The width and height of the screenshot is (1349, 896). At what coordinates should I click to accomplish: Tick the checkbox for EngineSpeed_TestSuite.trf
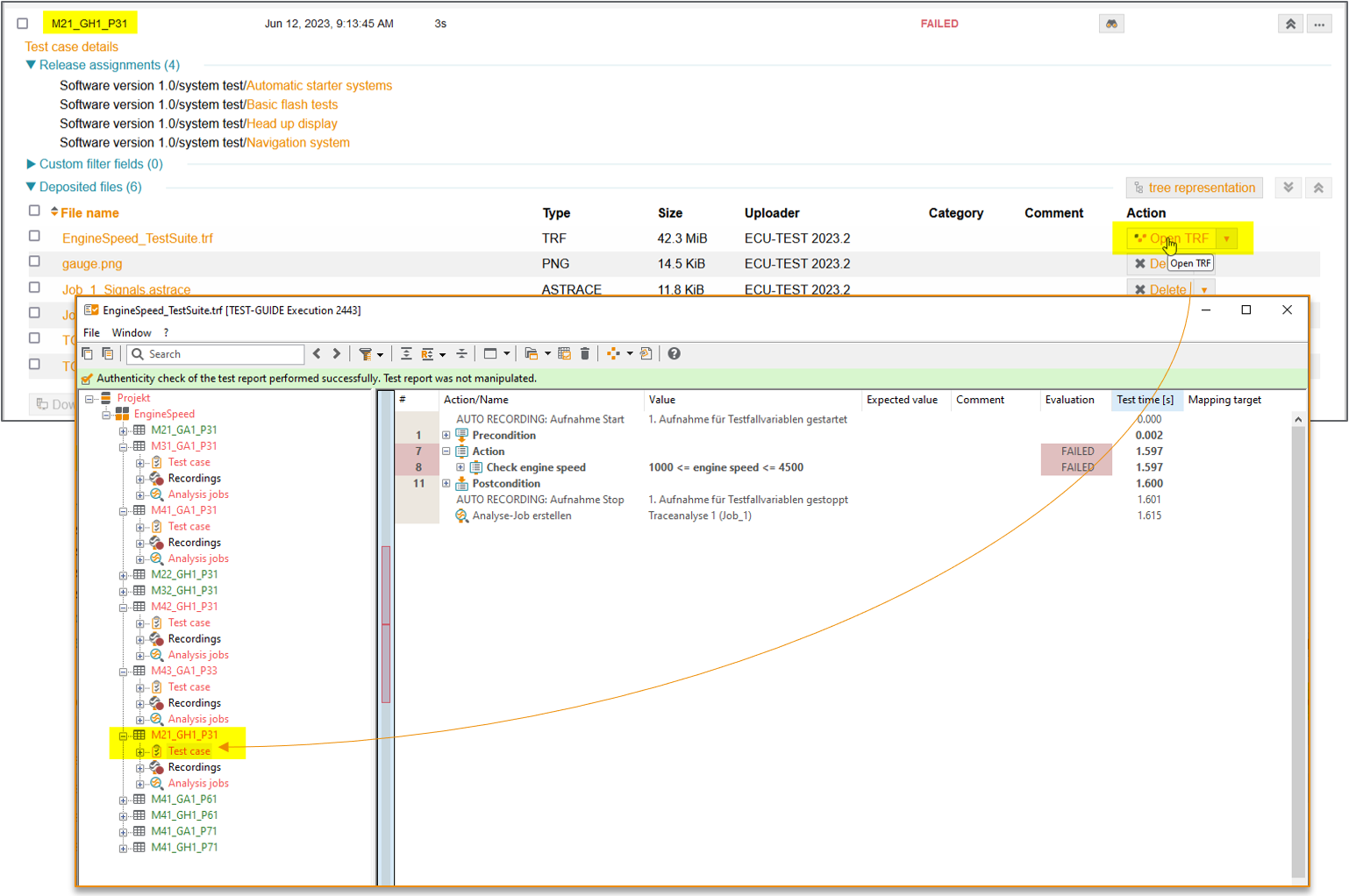(x=34, y=236)
